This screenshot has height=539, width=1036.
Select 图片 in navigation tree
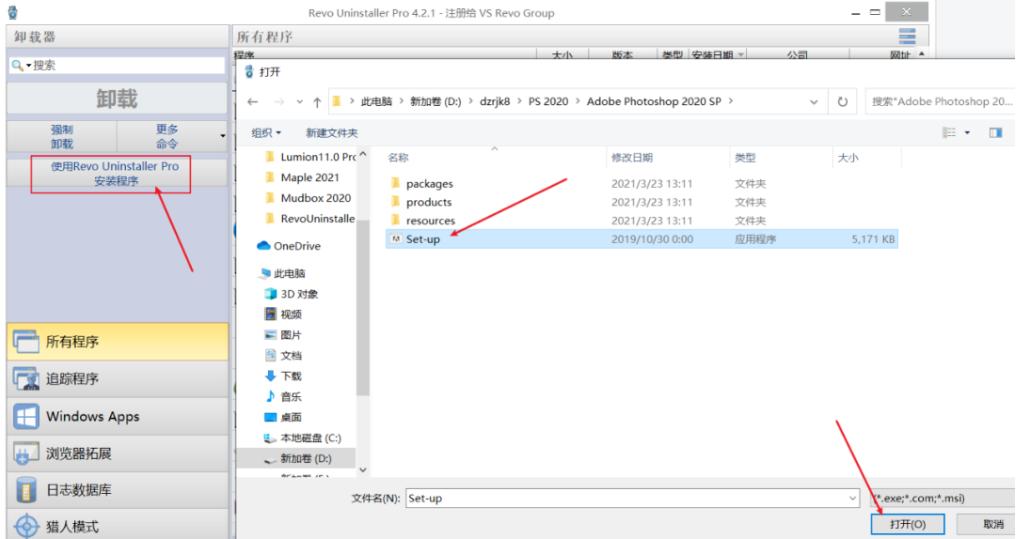click(x=283, y=335)
